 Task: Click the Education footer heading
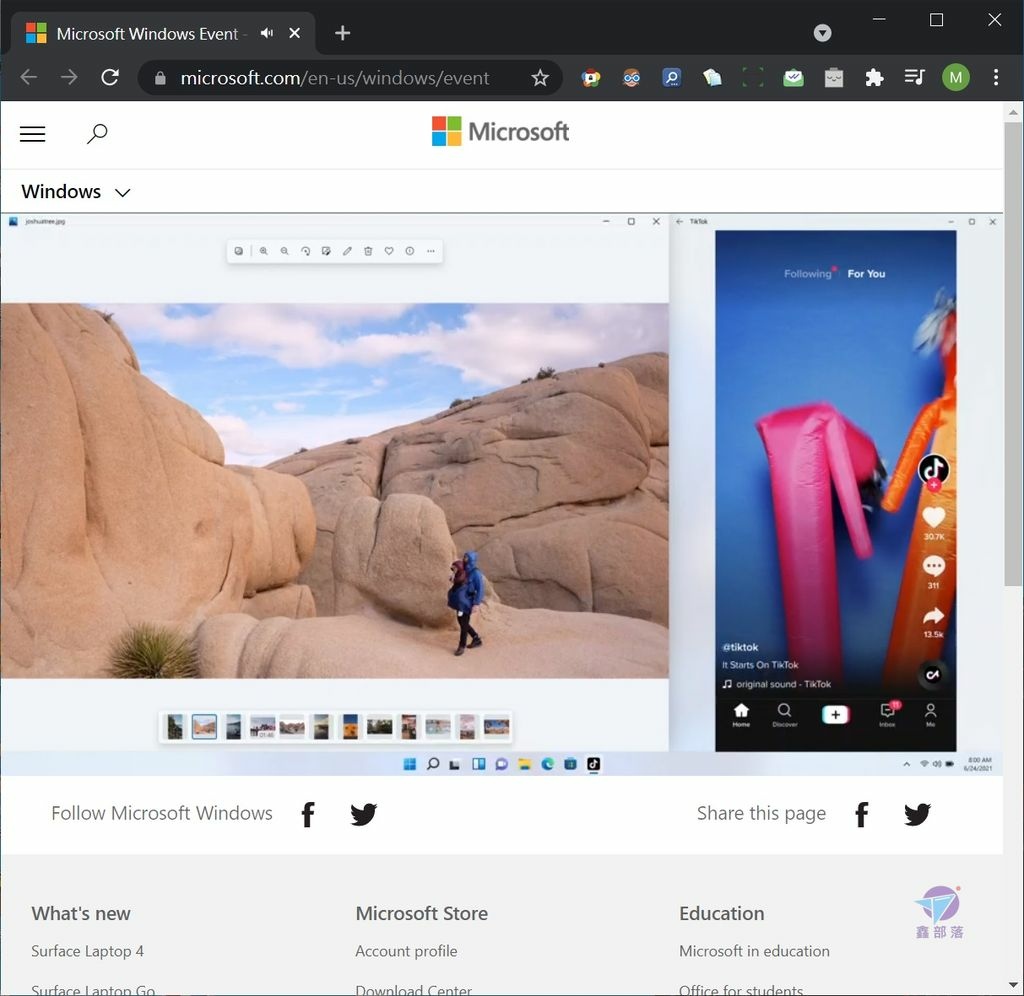722,913
